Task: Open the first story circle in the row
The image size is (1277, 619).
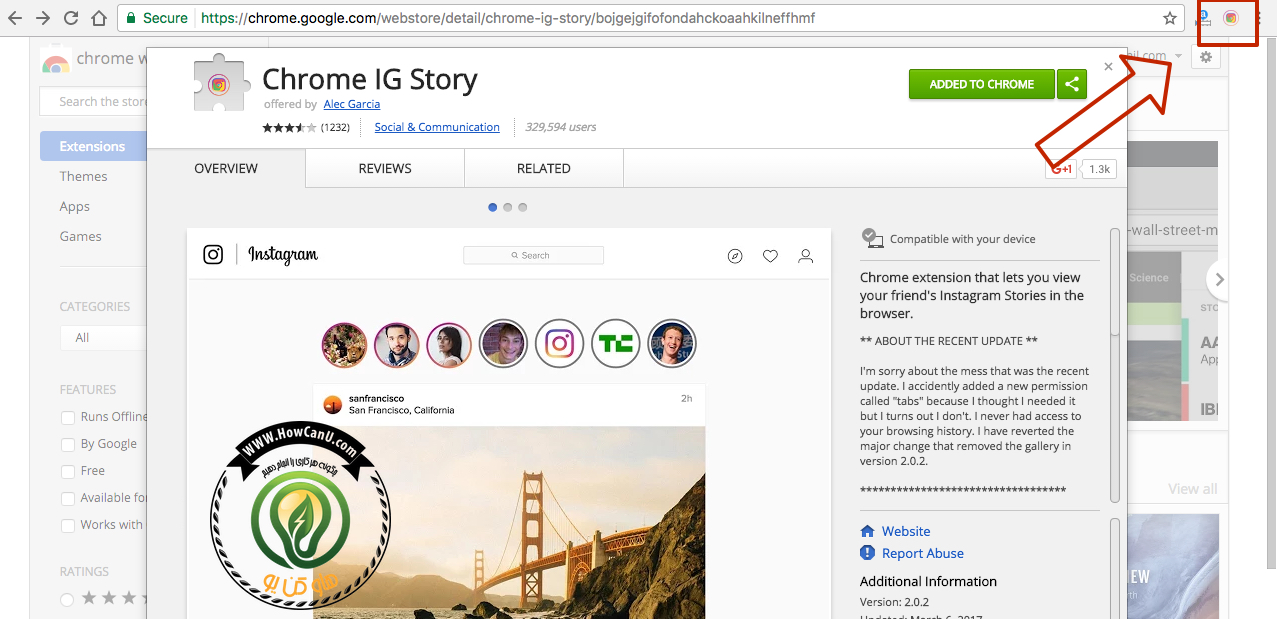Action: (x=345, y=344)
